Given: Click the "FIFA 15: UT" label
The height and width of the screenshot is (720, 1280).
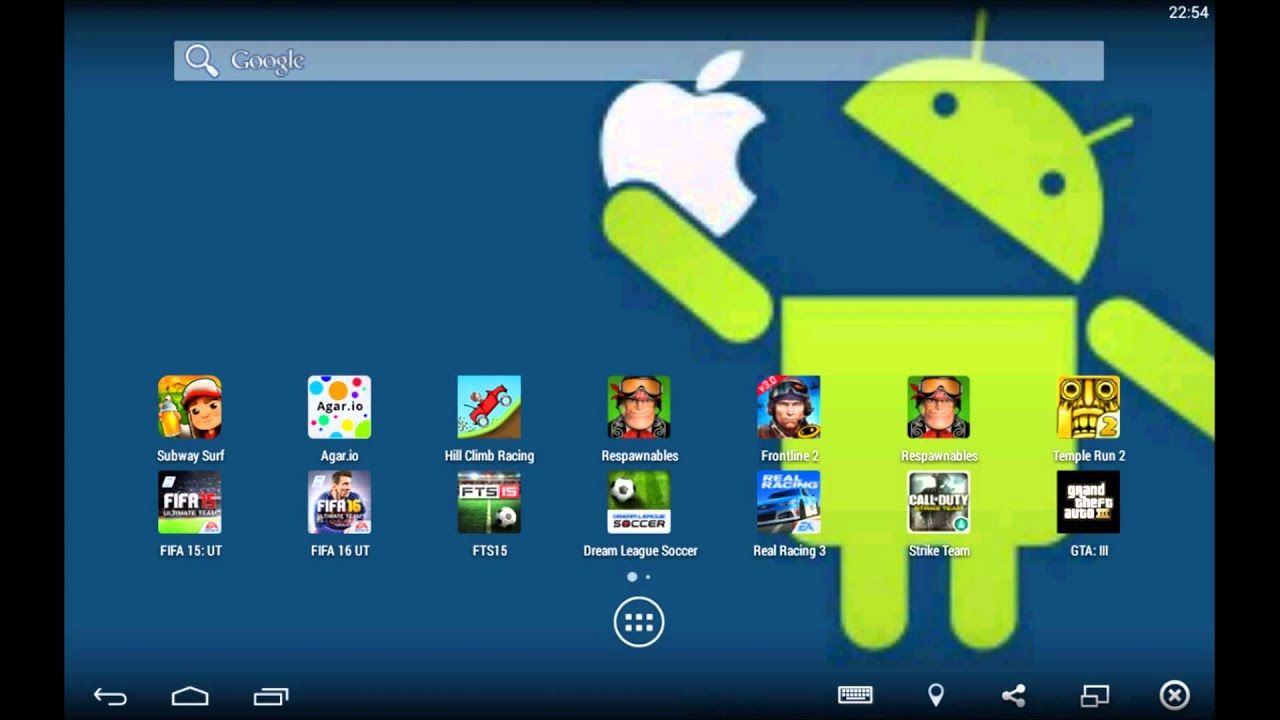Looking at the screenshot, I should coord(190,551).
